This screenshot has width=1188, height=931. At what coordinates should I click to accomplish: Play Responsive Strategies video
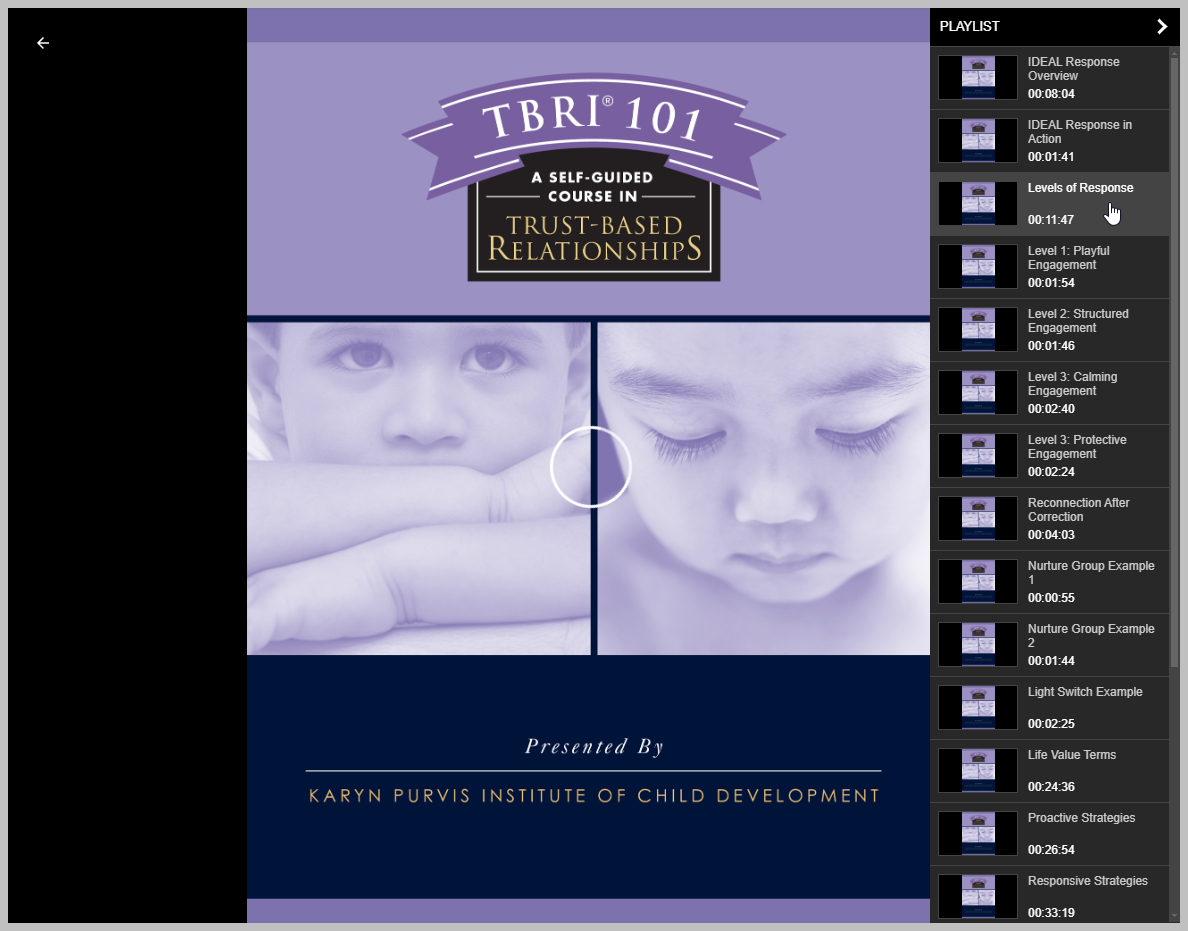(x=1087, y=881)
